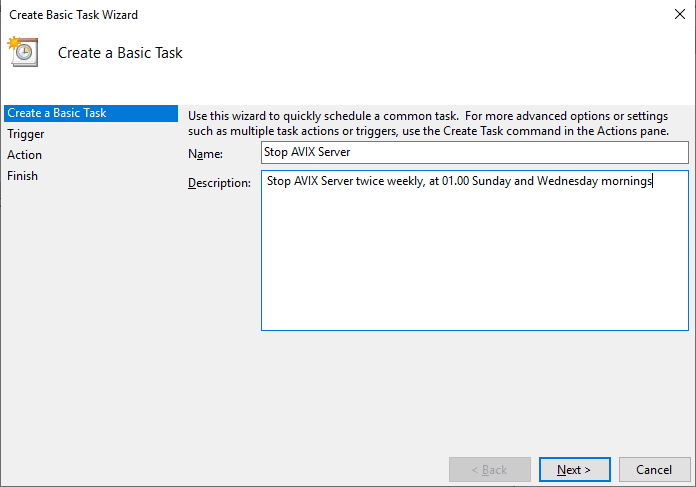The image size is (696, 487).
Task: Click blank area inside the Description box
Action: pos(474,260)
